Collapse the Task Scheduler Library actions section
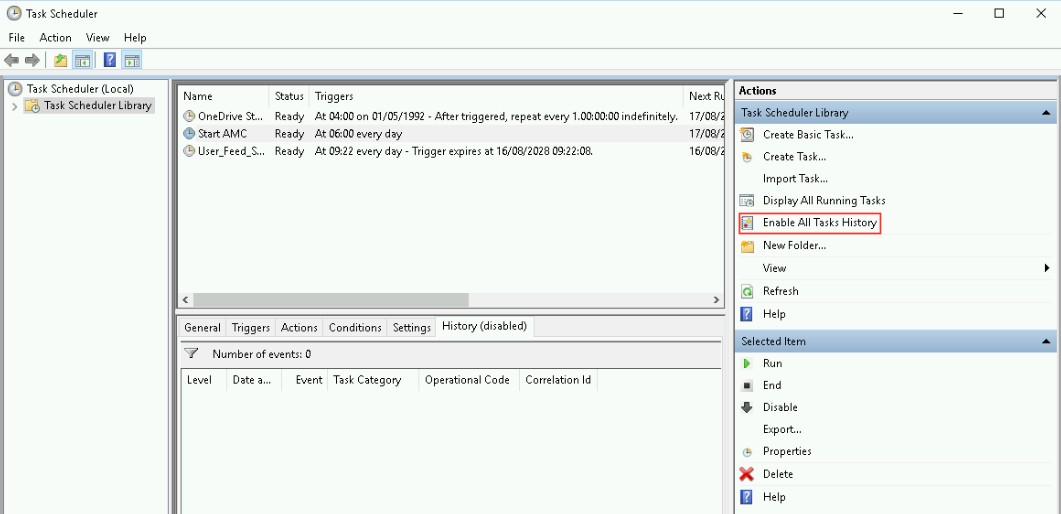 tap(1046, 114)
